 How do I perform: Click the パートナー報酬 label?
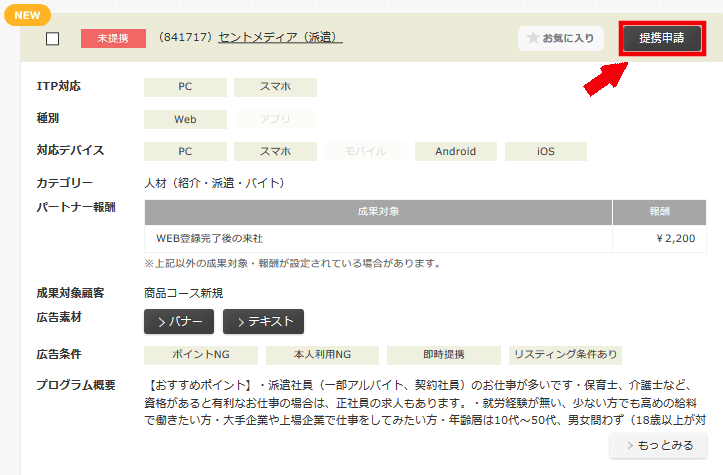pyautogui.click(x=76, y=208)
